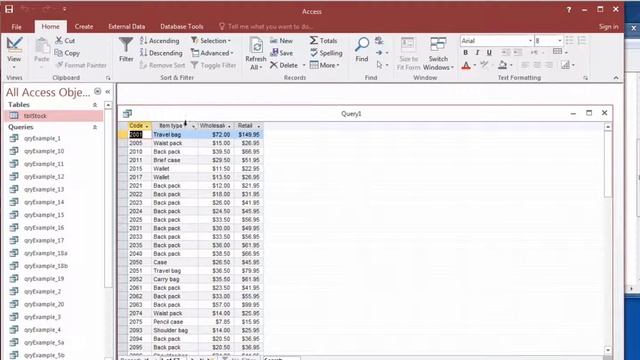Open the Code column filter arrow

pos(147,126)
